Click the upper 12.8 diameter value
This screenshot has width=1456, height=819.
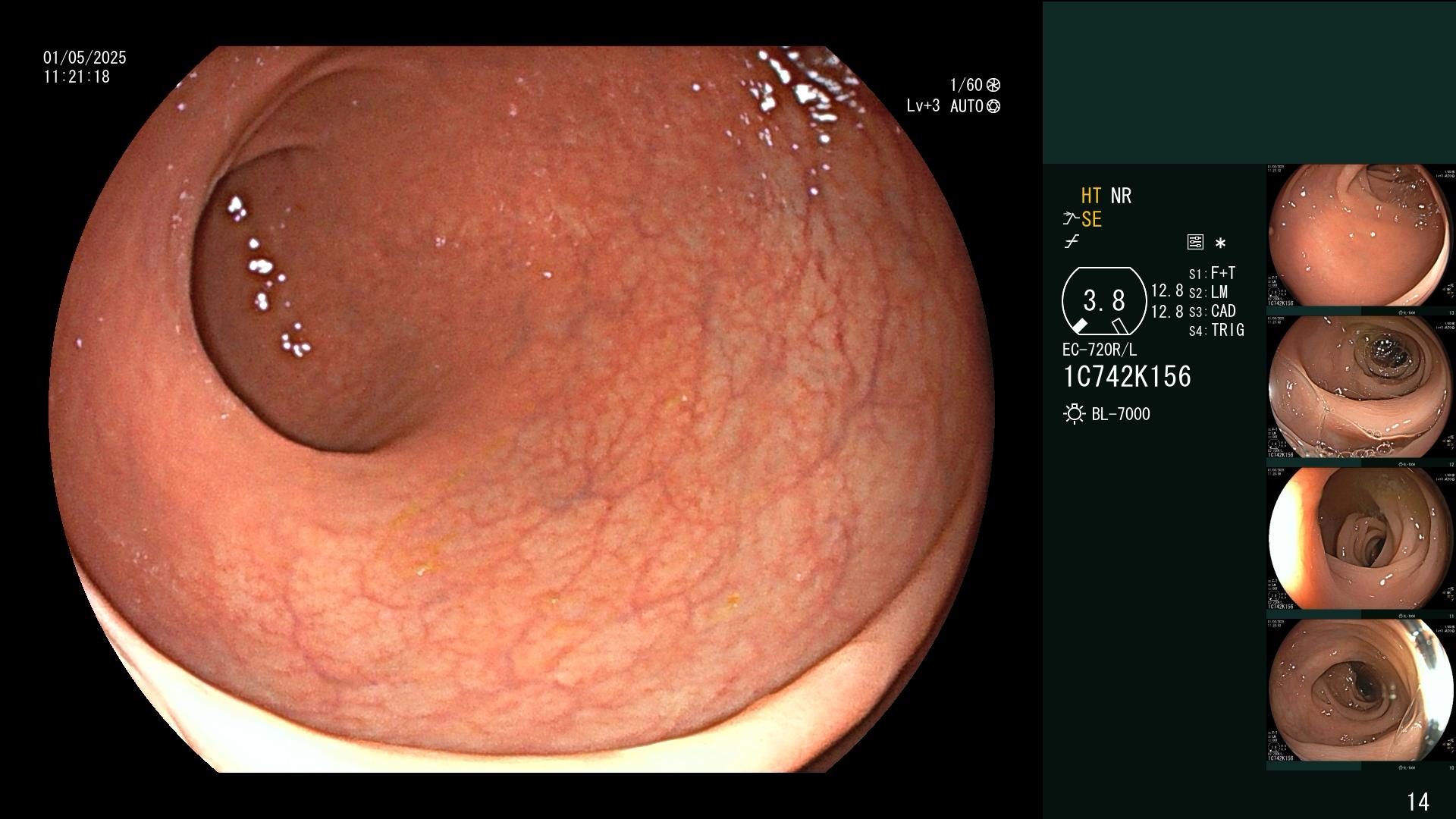1167,291
